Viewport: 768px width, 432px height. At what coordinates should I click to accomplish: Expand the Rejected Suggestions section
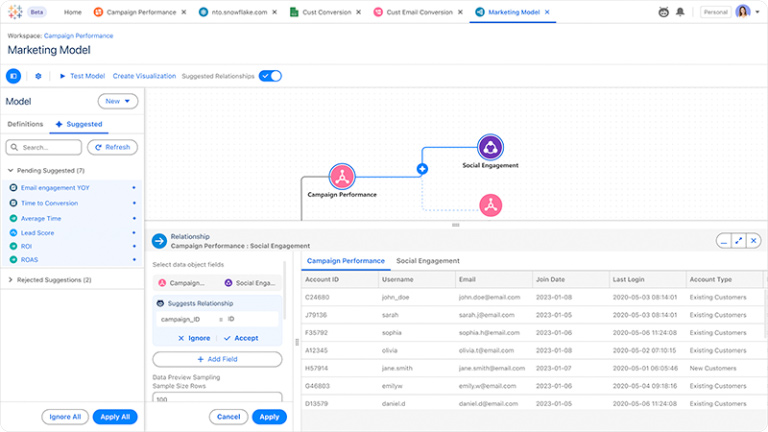click(10, 280)
